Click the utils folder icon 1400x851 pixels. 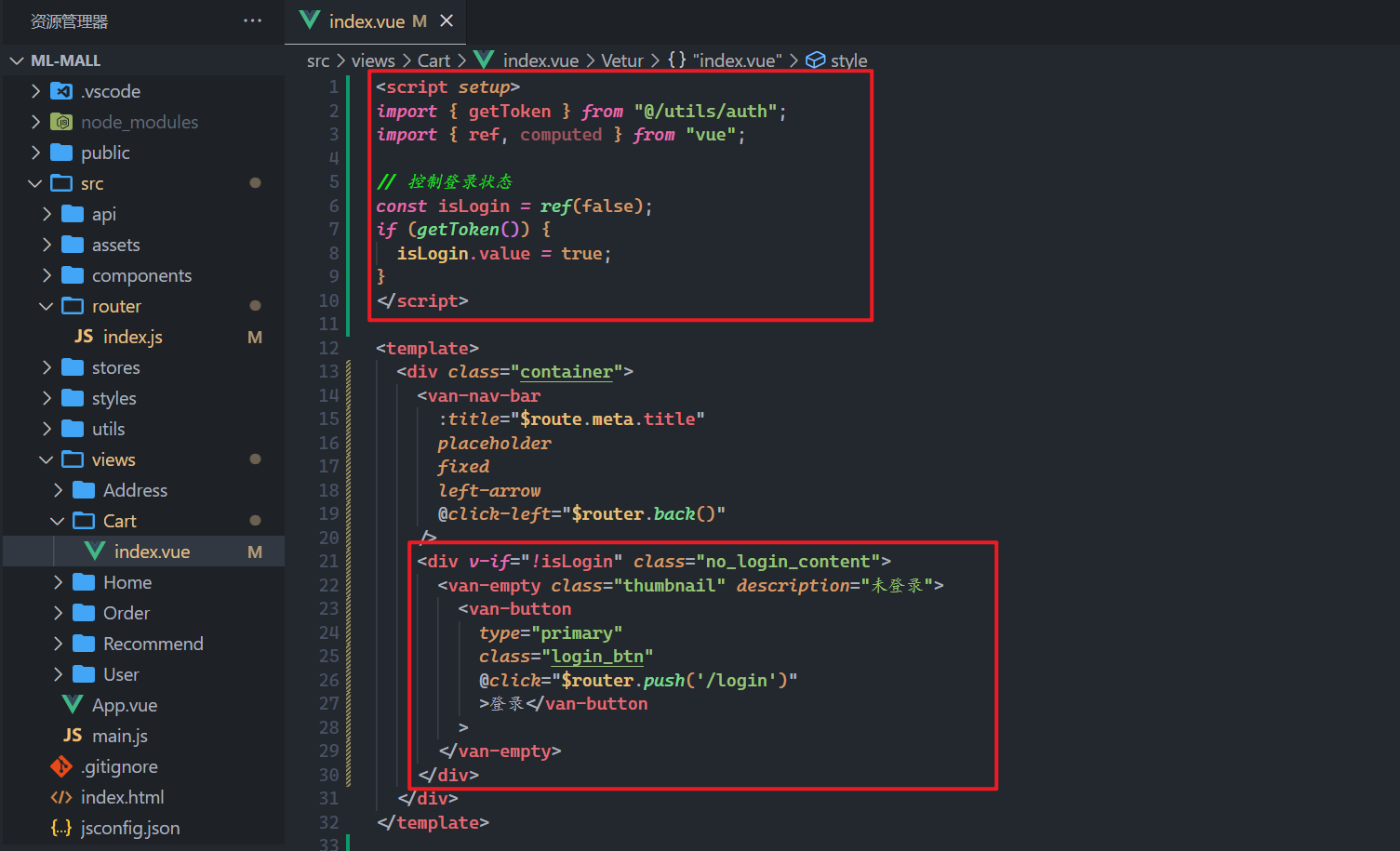(x=73, y=429)
